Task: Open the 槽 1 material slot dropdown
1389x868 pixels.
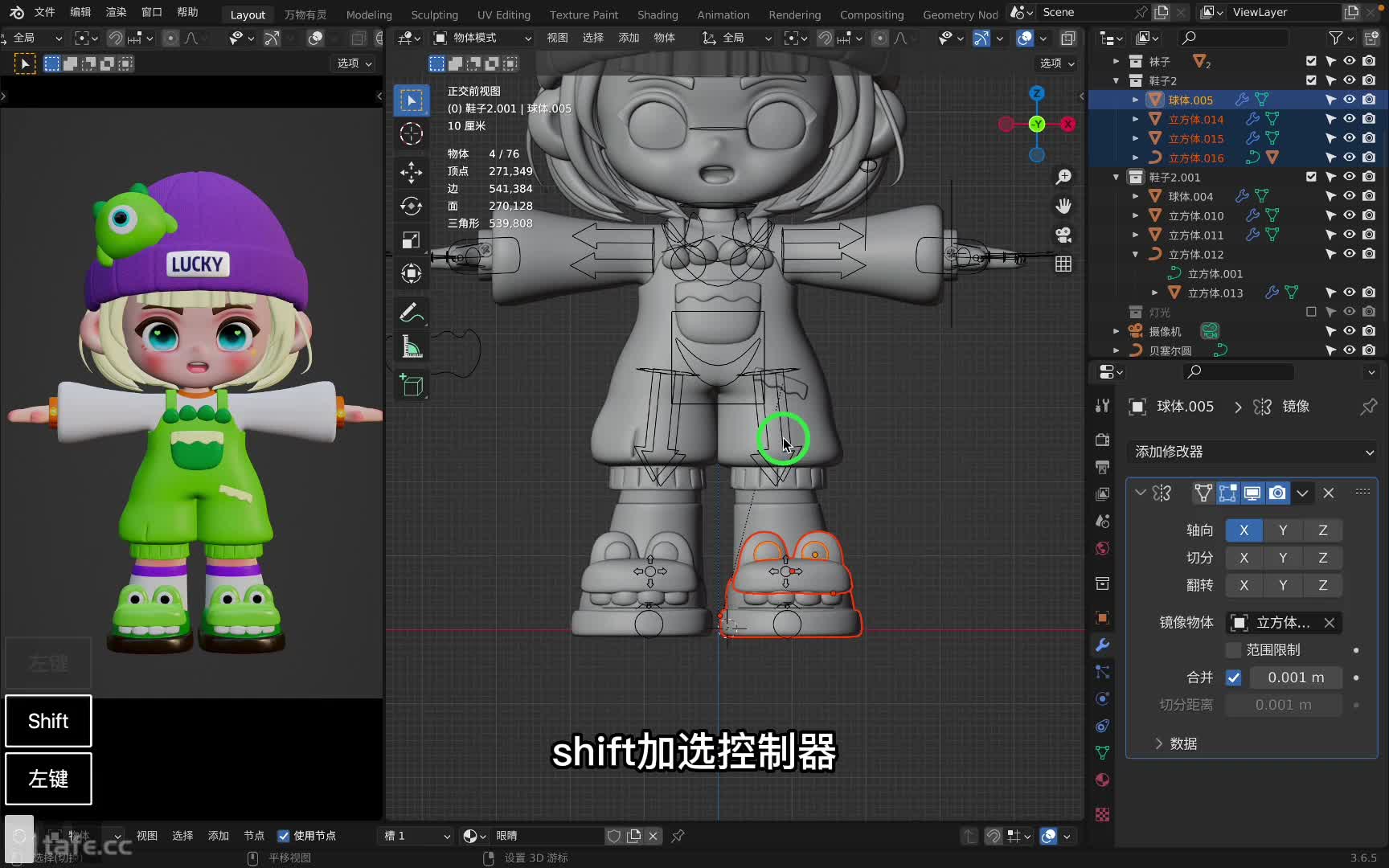Action: (416, 836)
